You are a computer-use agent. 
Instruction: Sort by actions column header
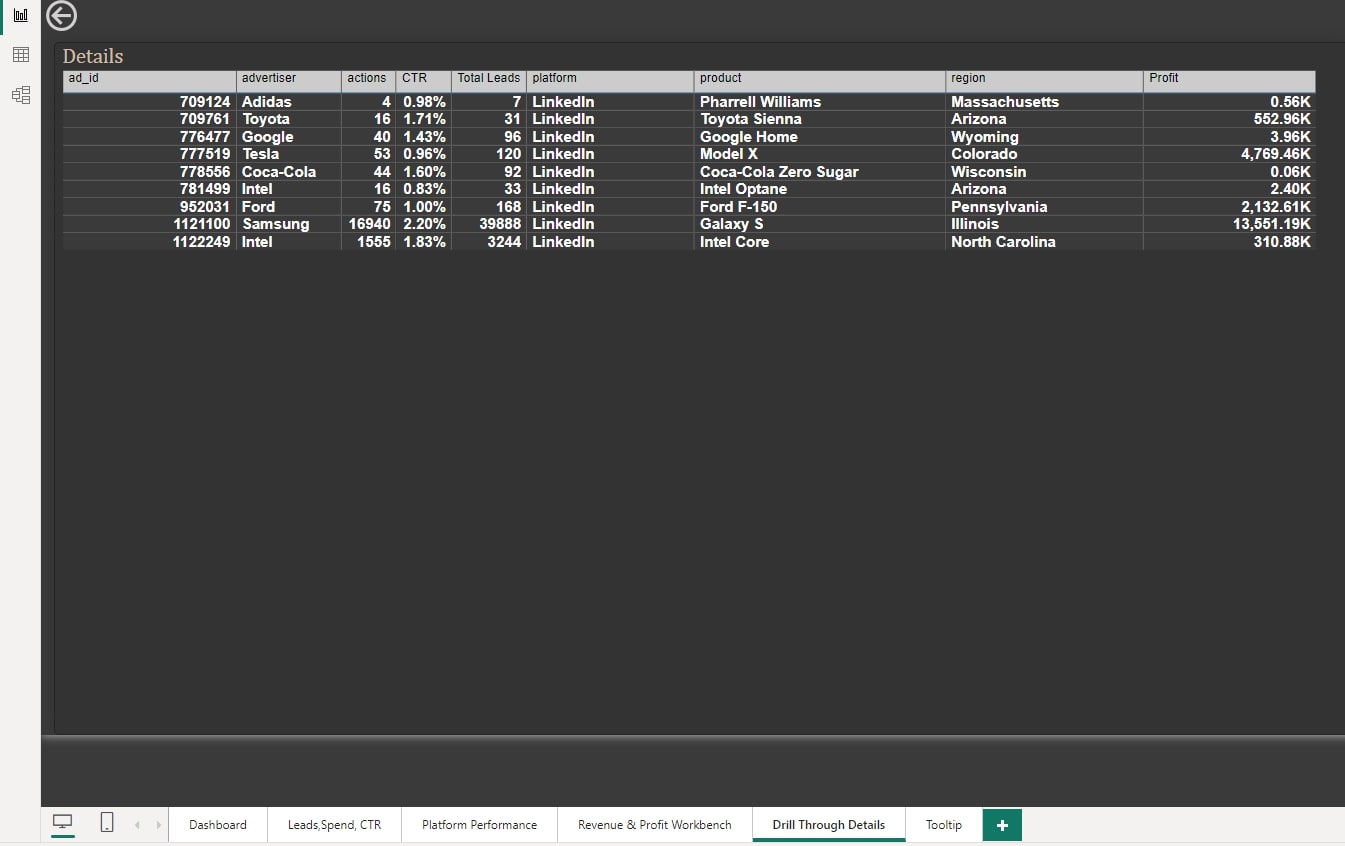(x=369, y=79)
